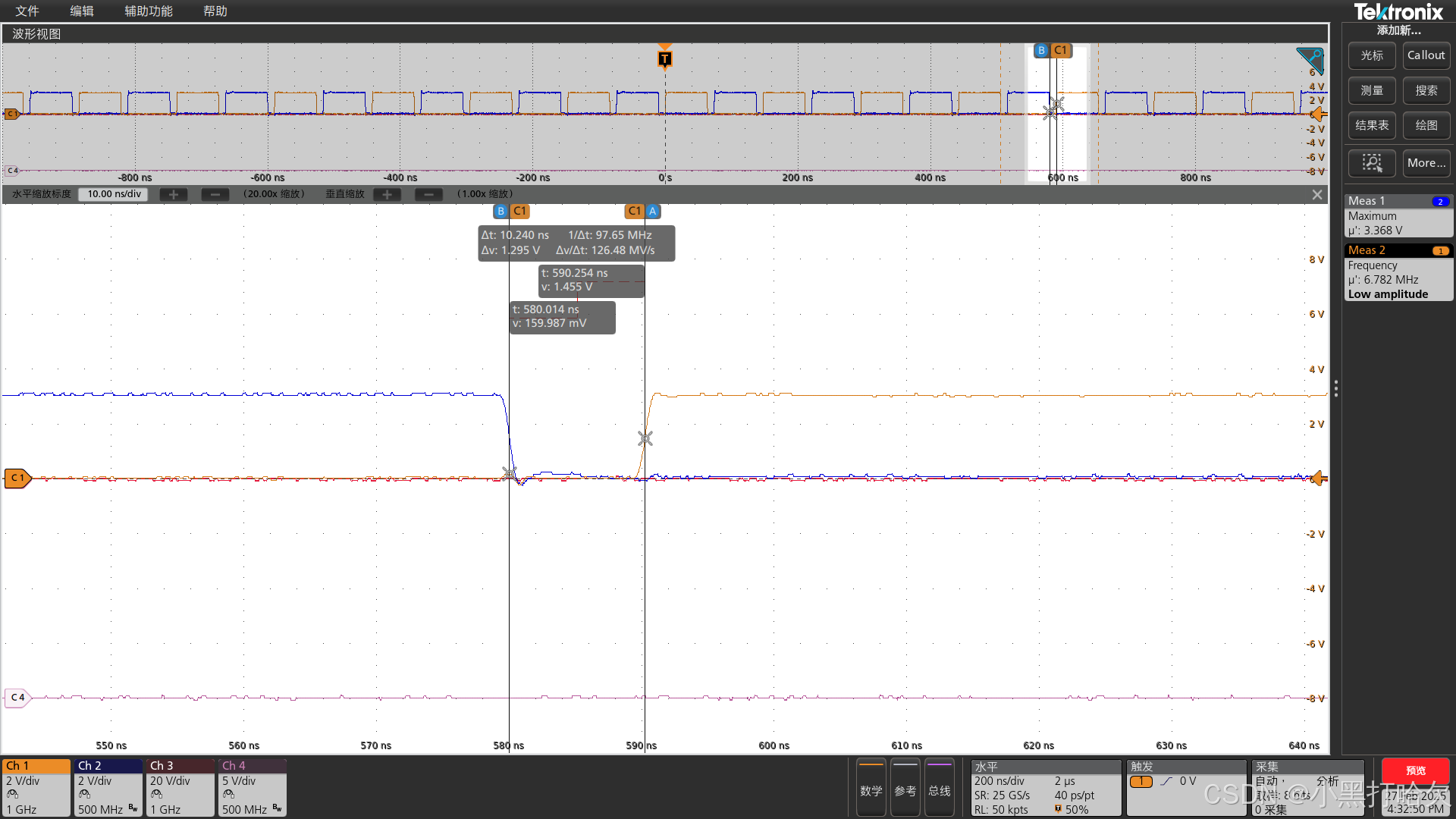Close the zoom view with X
This screenshot has width=1456, height=819.
pos(1317,195)
